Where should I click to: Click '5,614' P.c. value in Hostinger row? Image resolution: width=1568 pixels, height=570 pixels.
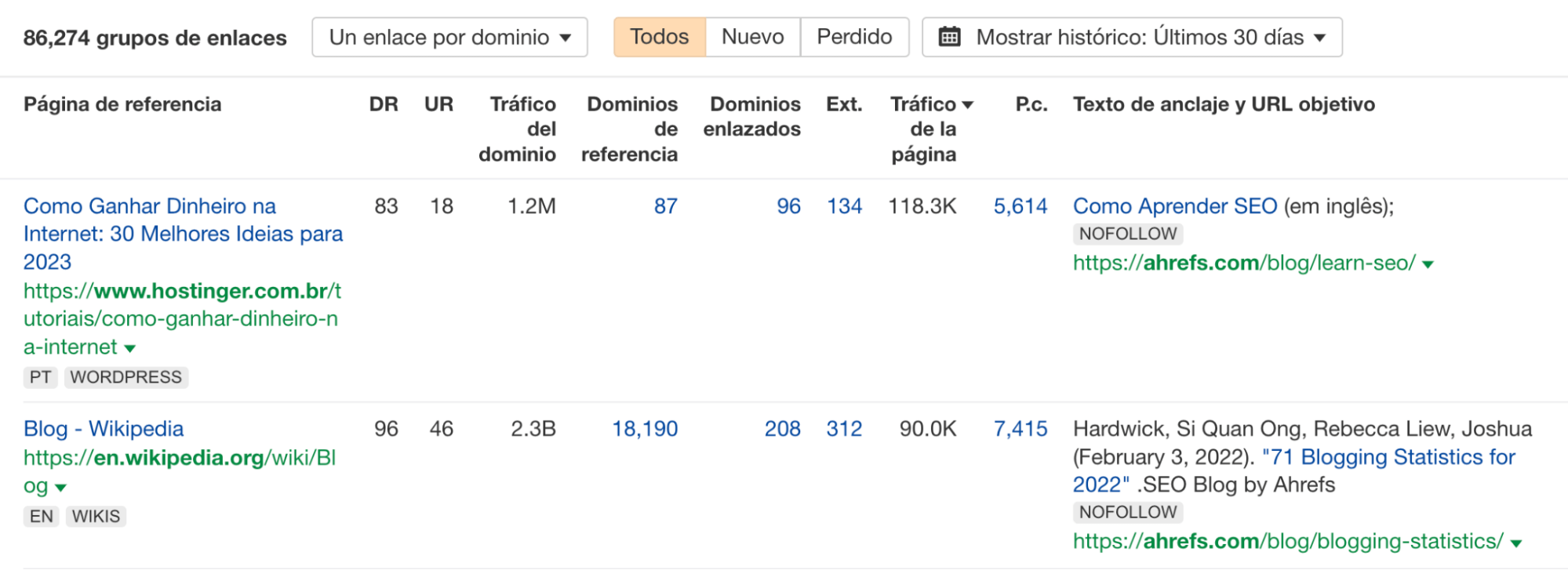point(1020,206)
